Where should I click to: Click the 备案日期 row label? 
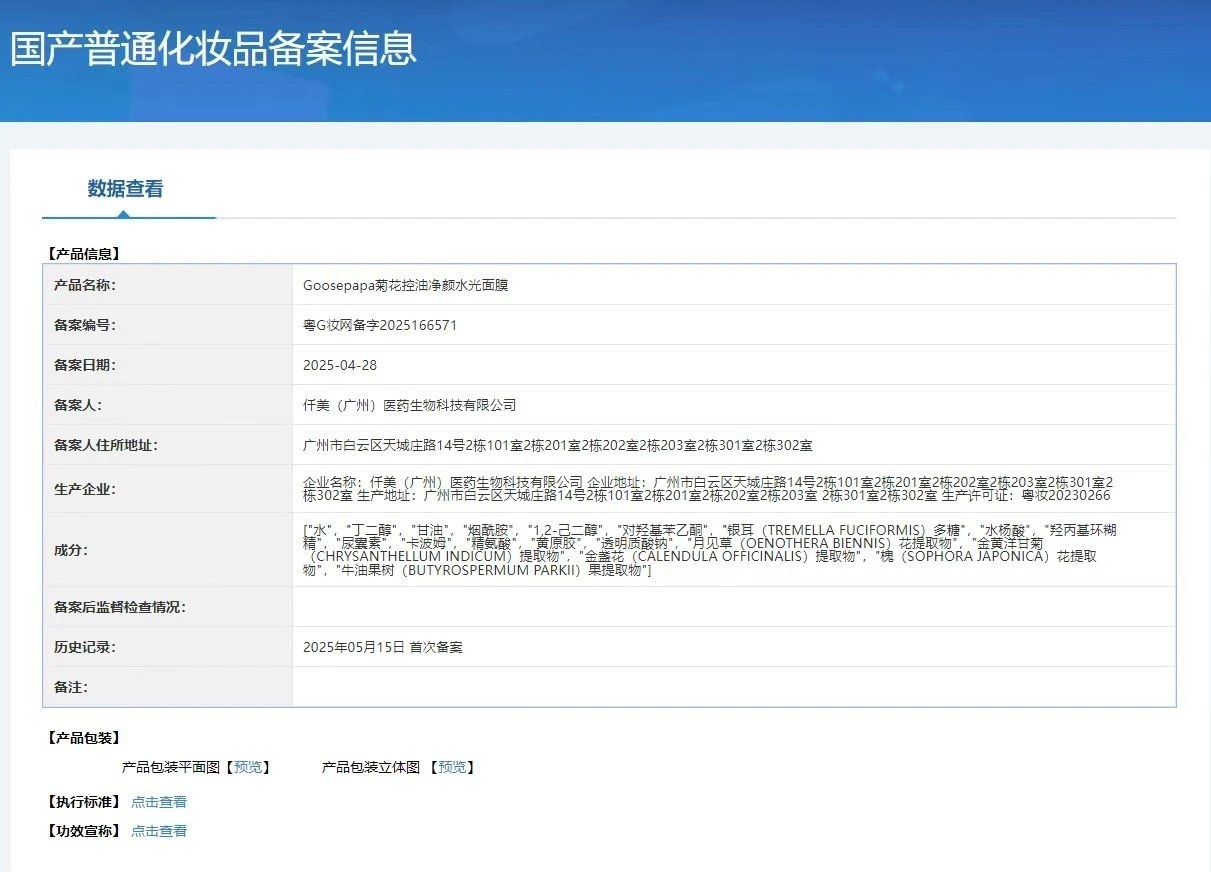click(x=85, y=365)
